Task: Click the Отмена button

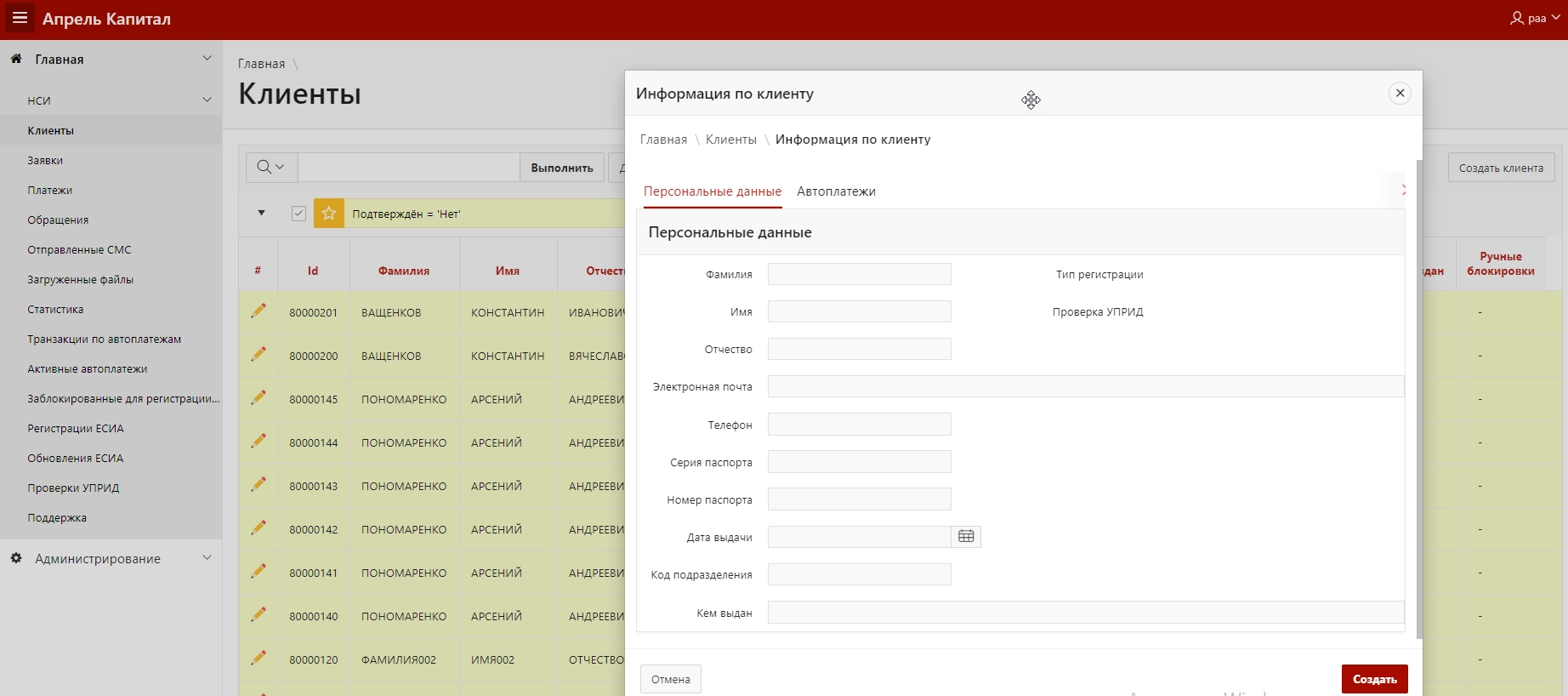Action: coord(670,679)
